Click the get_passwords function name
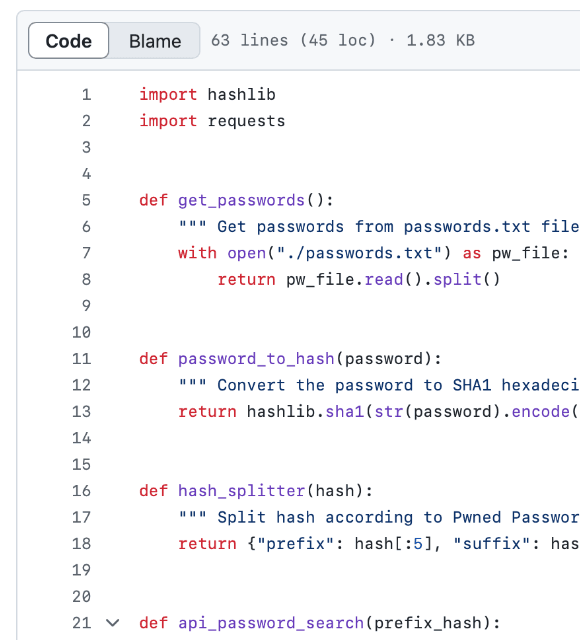 pos(241,200)
